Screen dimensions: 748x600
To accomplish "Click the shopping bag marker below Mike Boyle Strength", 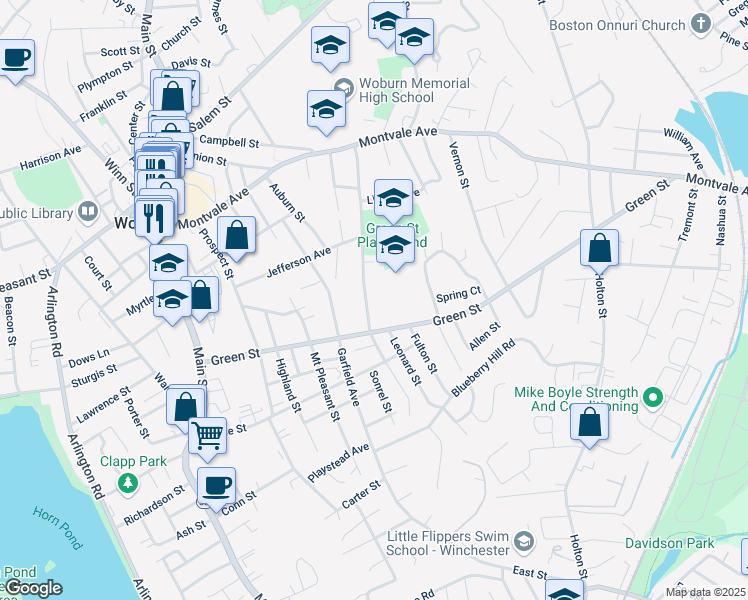I will click(x=590, y=425).
